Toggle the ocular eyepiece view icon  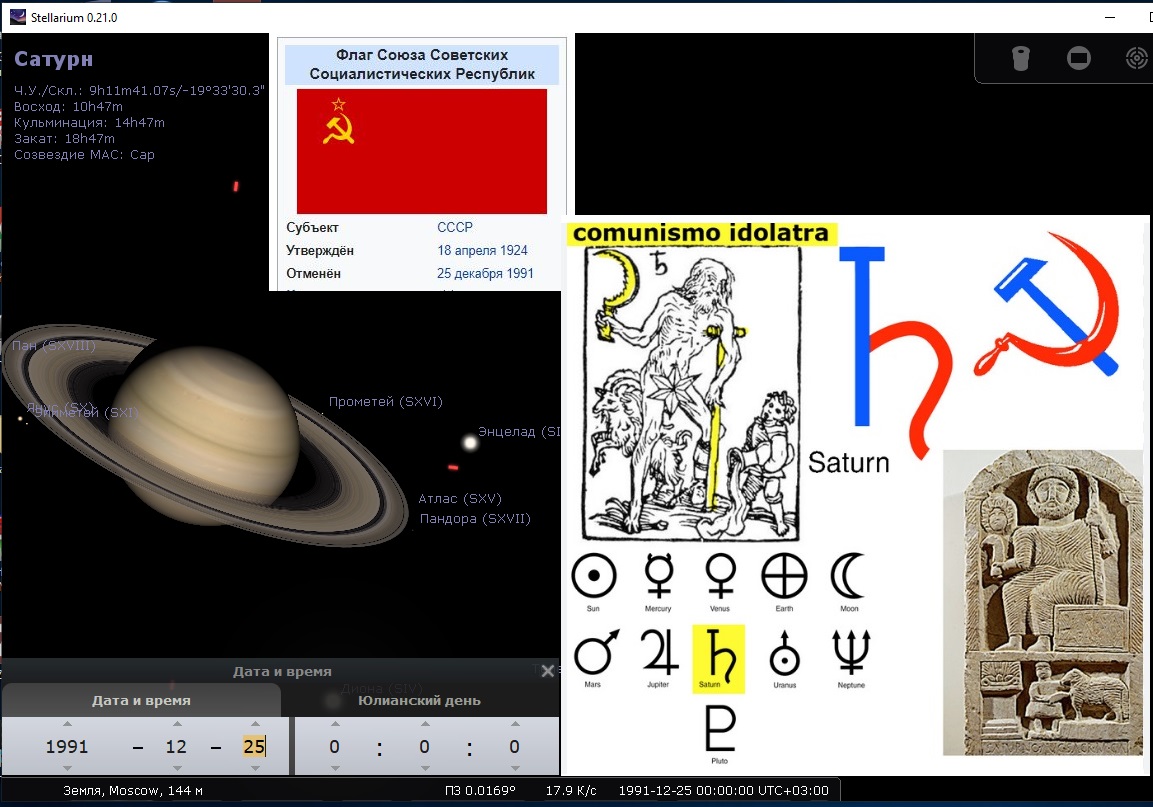pyautogui.click(x=1020, y=58)
